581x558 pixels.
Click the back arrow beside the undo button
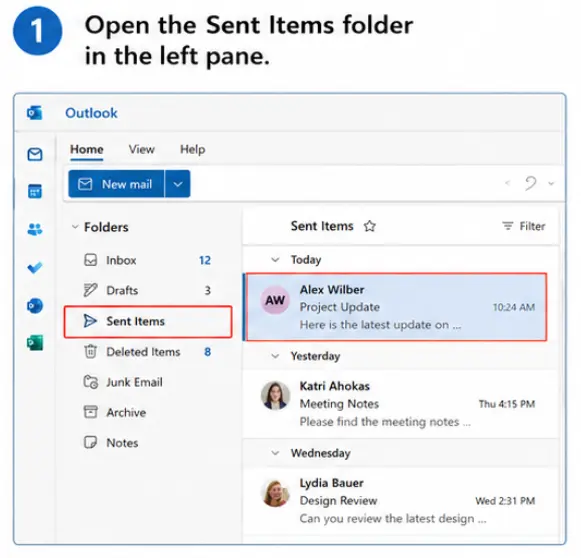tap(508, 183)
